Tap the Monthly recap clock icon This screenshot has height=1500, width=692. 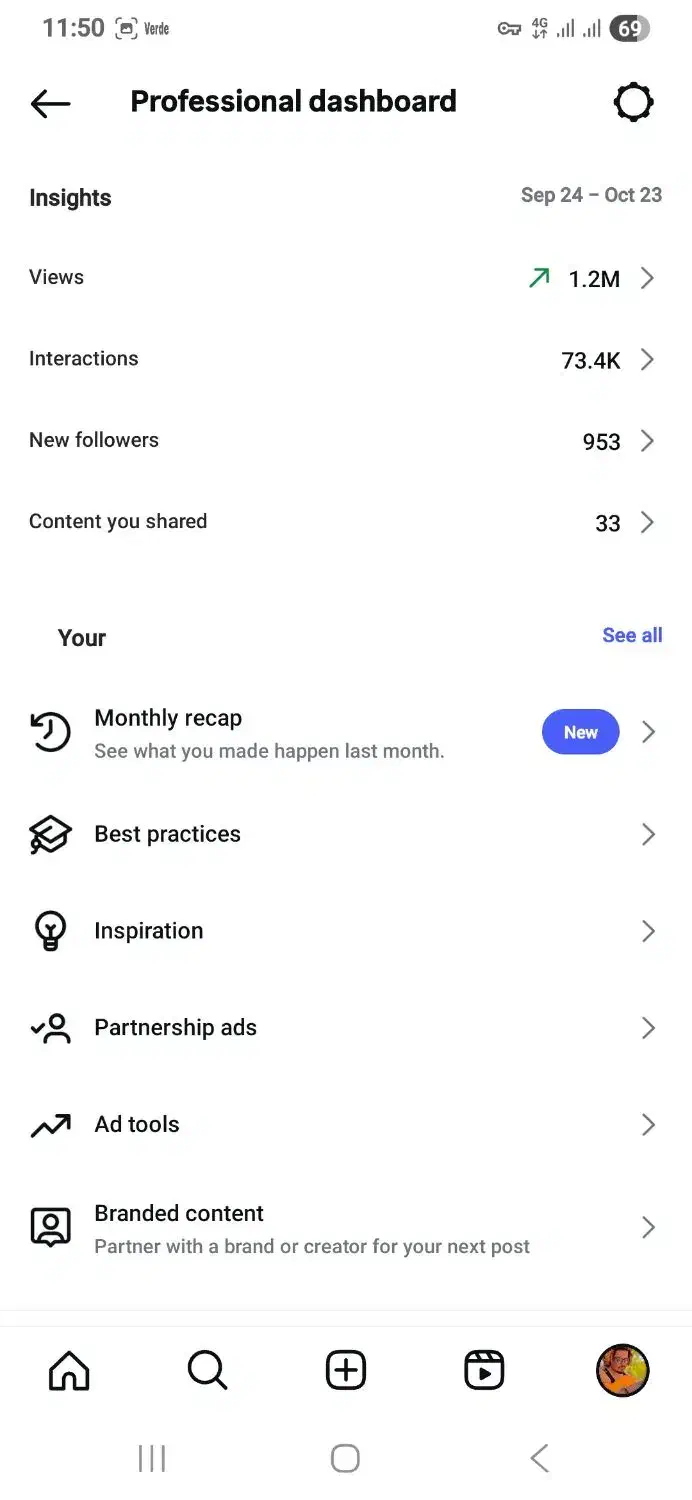click(50, 732)
